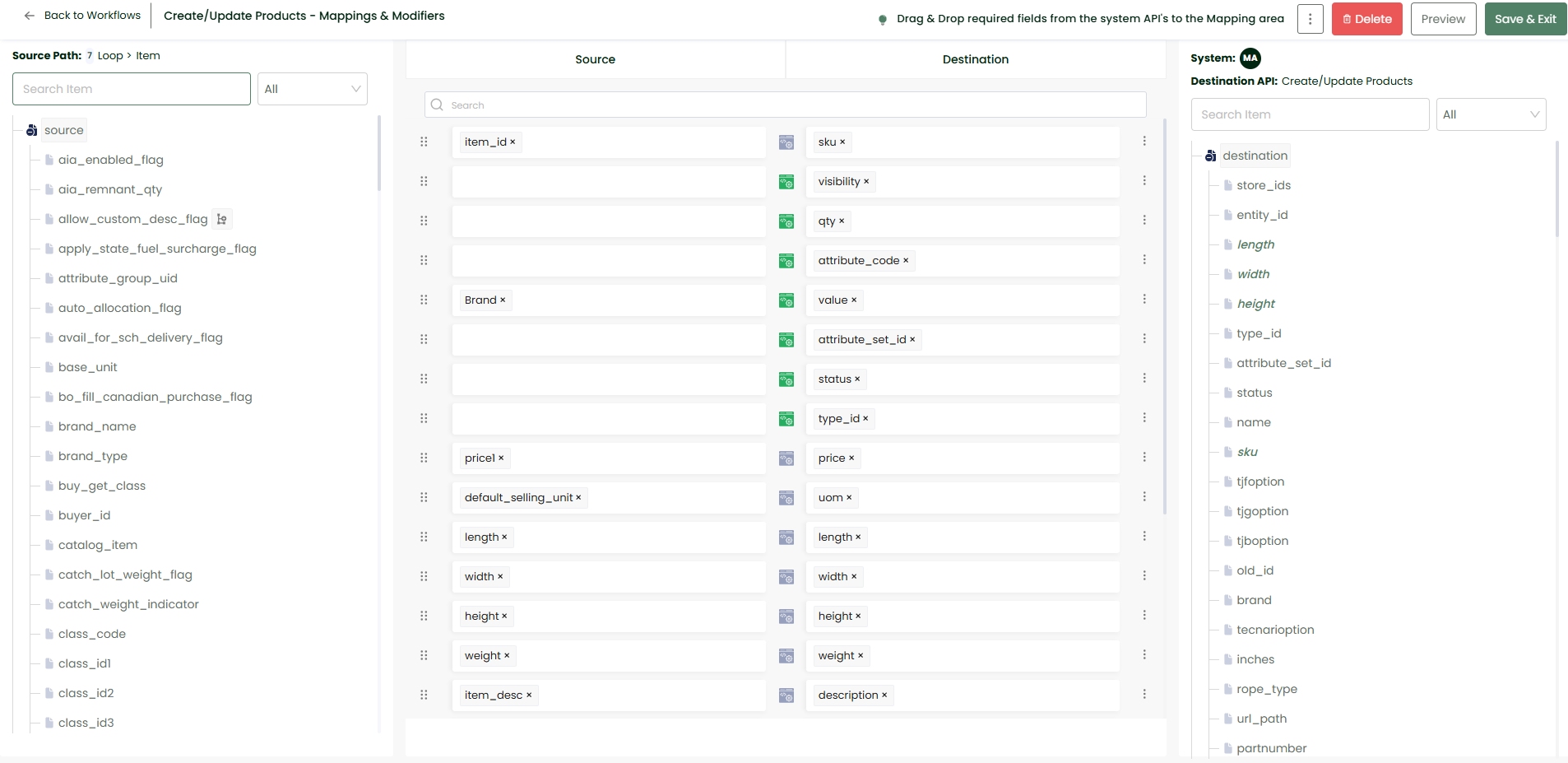Click the MA system avatar
Image resolution: width=1568 pixels, height=763 pixels.
pos(1250,58)
